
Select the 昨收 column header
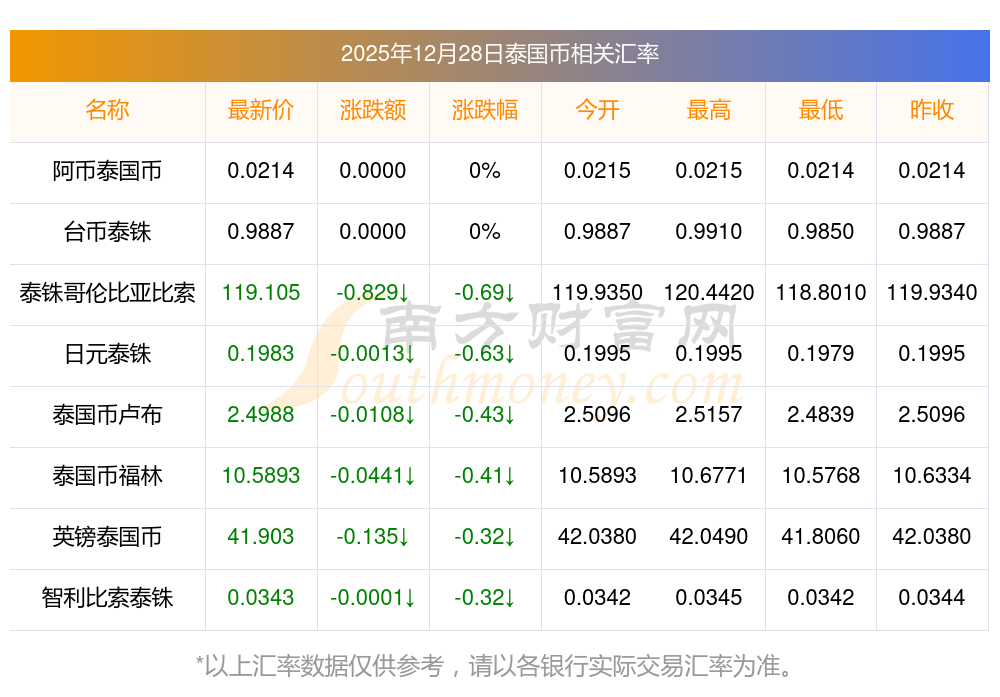932,110
